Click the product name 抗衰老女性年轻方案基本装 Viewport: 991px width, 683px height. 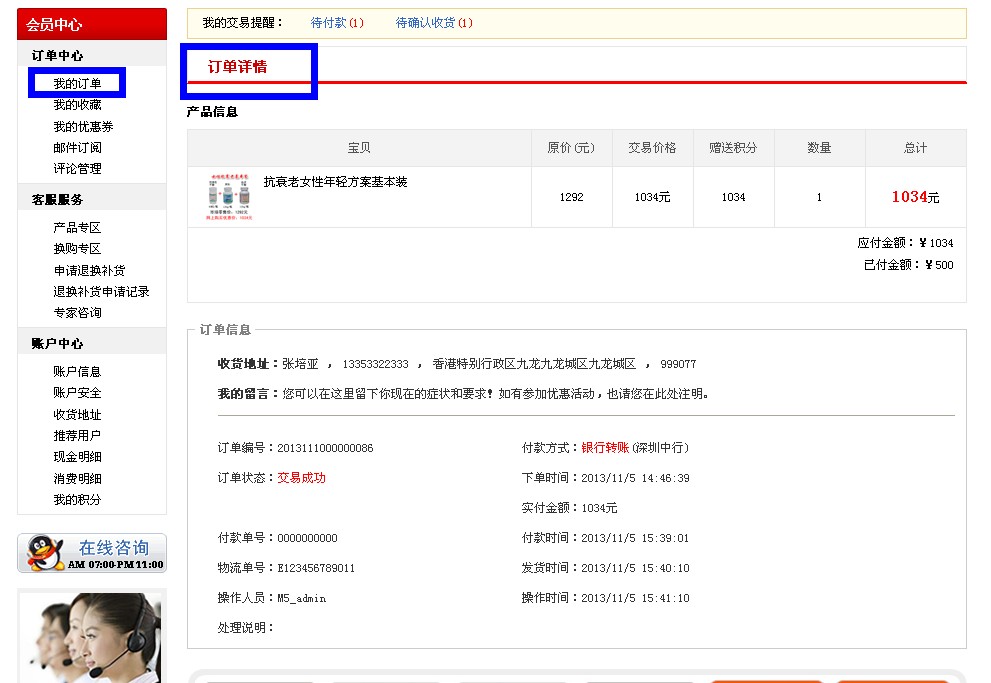[x=335, y=182]
